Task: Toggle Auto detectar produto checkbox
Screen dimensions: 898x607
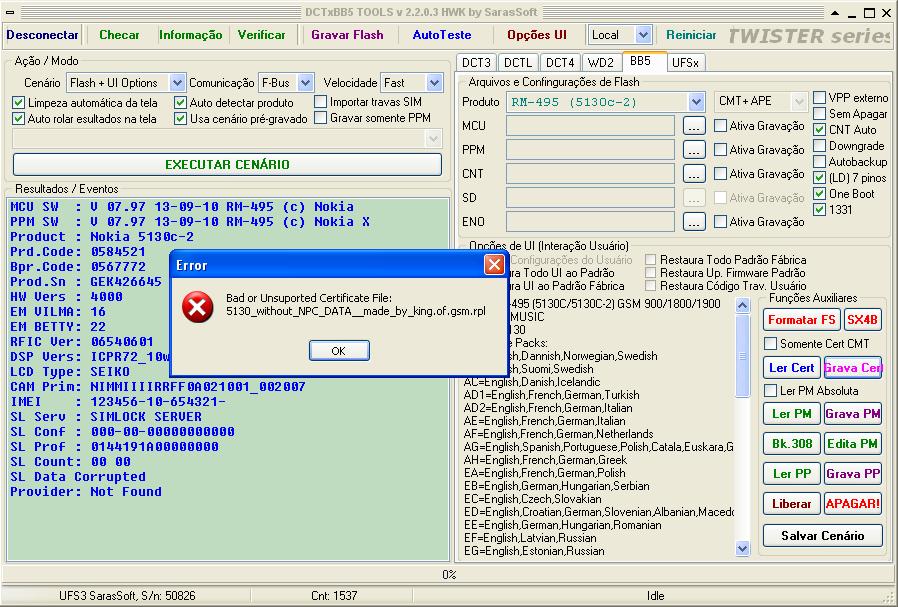Action: click(x=180, y=103)
